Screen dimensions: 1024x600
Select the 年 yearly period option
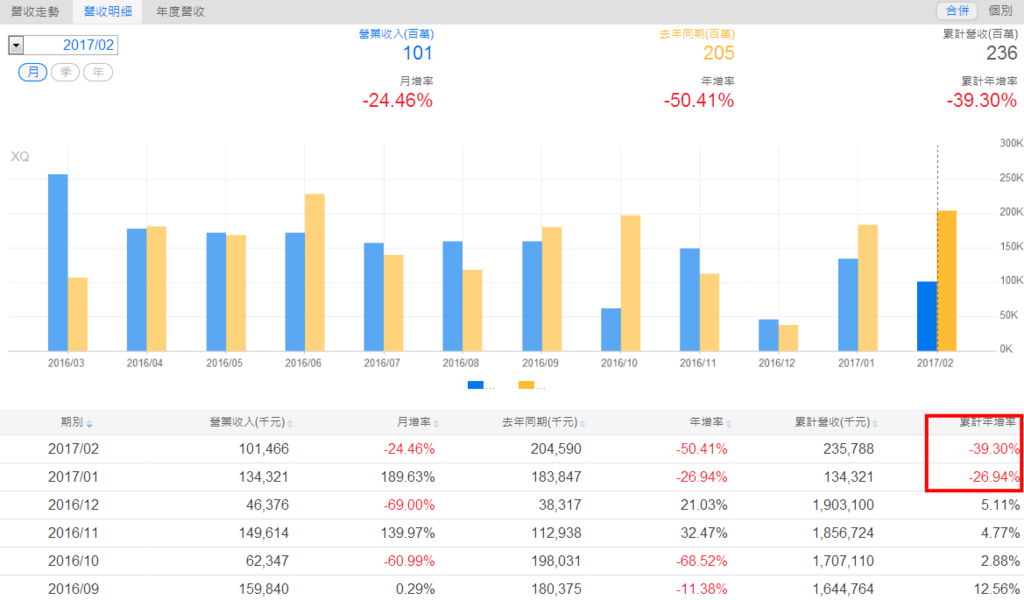pos(98,72)
